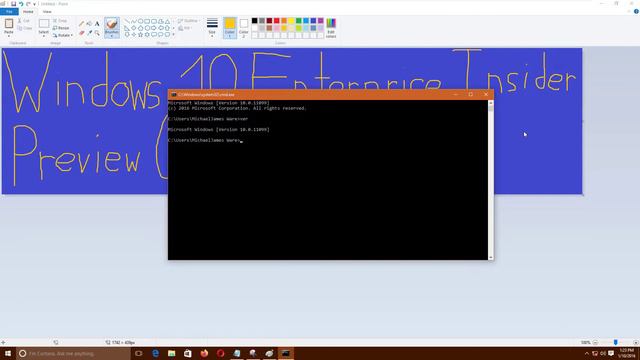Select the Pencil tool in Paint
Image resolution: width=640 pixels, height=360 pixels.
click(82, 24)
